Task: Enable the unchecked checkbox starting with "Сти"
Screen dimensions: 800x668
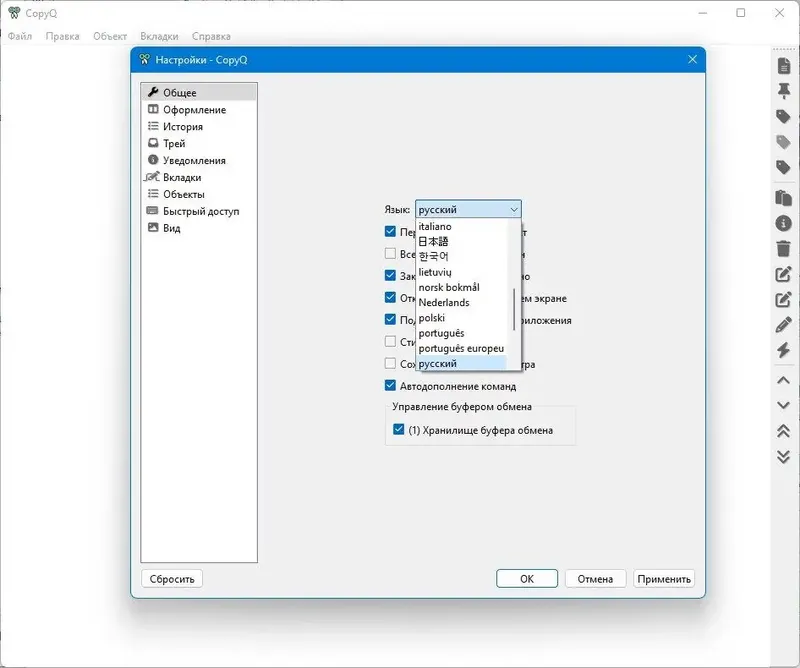Action: (x=390, y=341)
